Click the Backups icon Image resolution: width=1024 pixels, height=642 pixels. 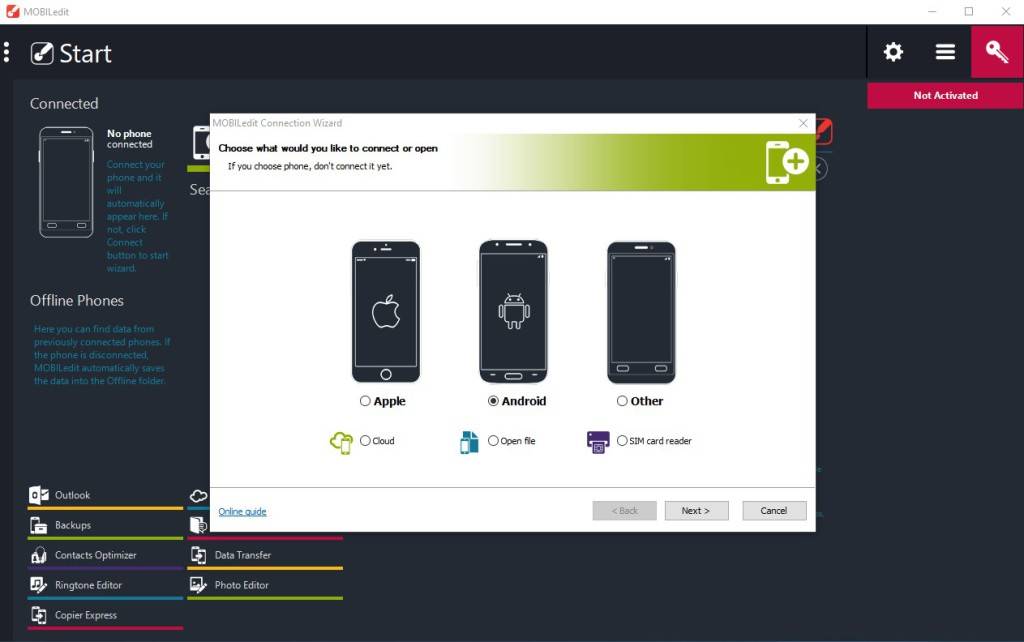click(39, 525)
